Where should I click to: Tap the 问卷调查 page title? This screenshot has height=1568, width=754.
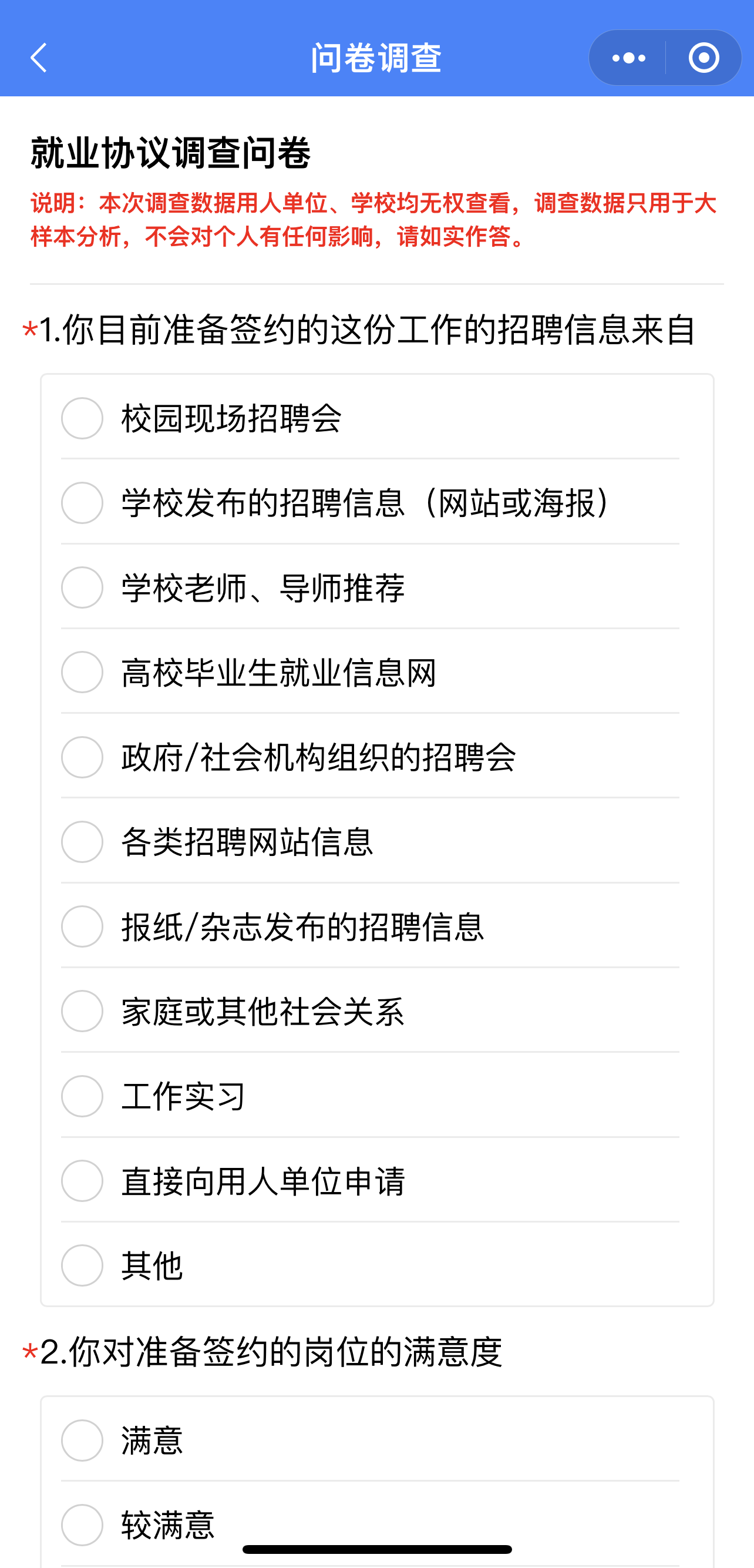point(376,58)
